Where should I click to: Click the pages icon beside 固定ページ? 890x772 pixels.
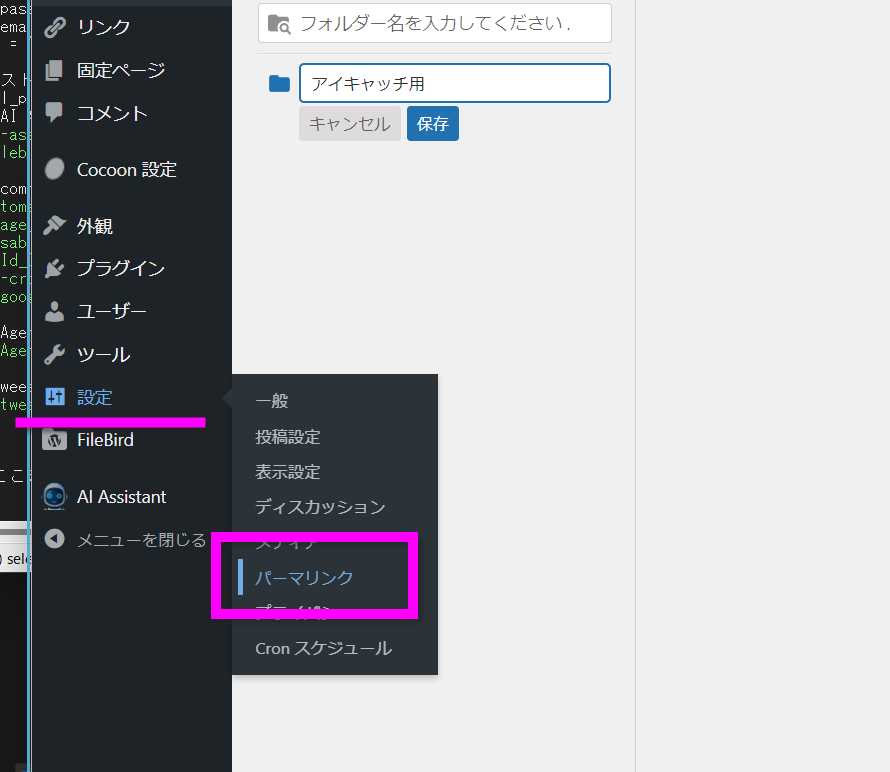point(55,71)
